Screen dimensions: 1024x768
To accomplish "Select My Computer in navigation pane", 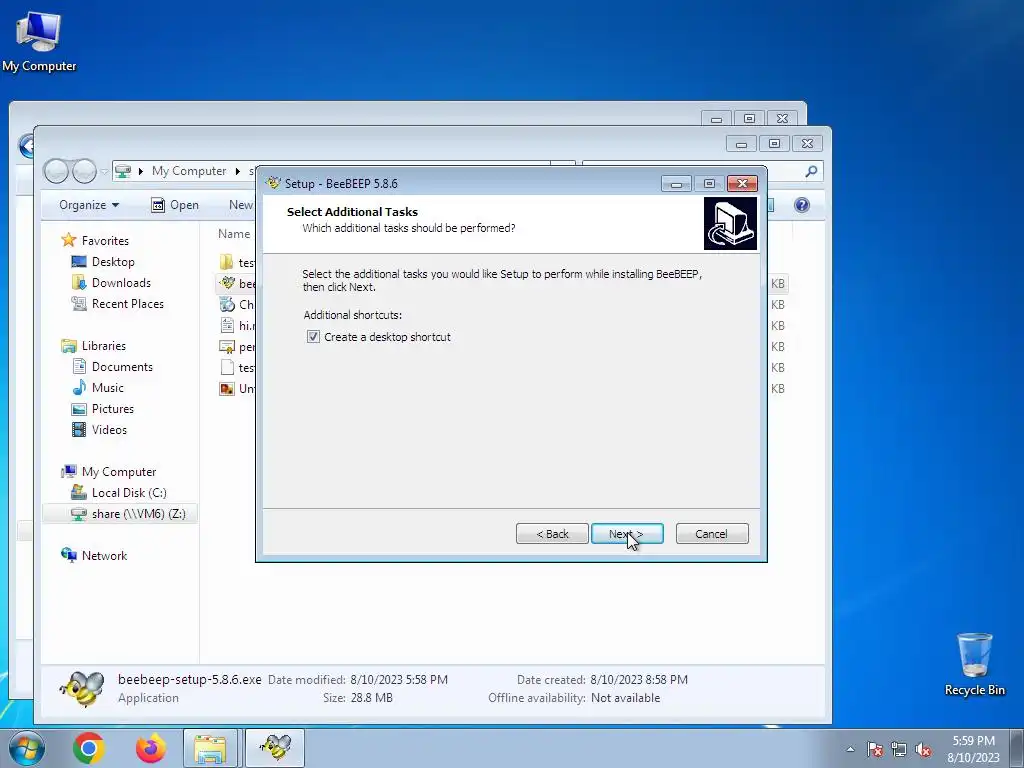I will tap(119, 472).
